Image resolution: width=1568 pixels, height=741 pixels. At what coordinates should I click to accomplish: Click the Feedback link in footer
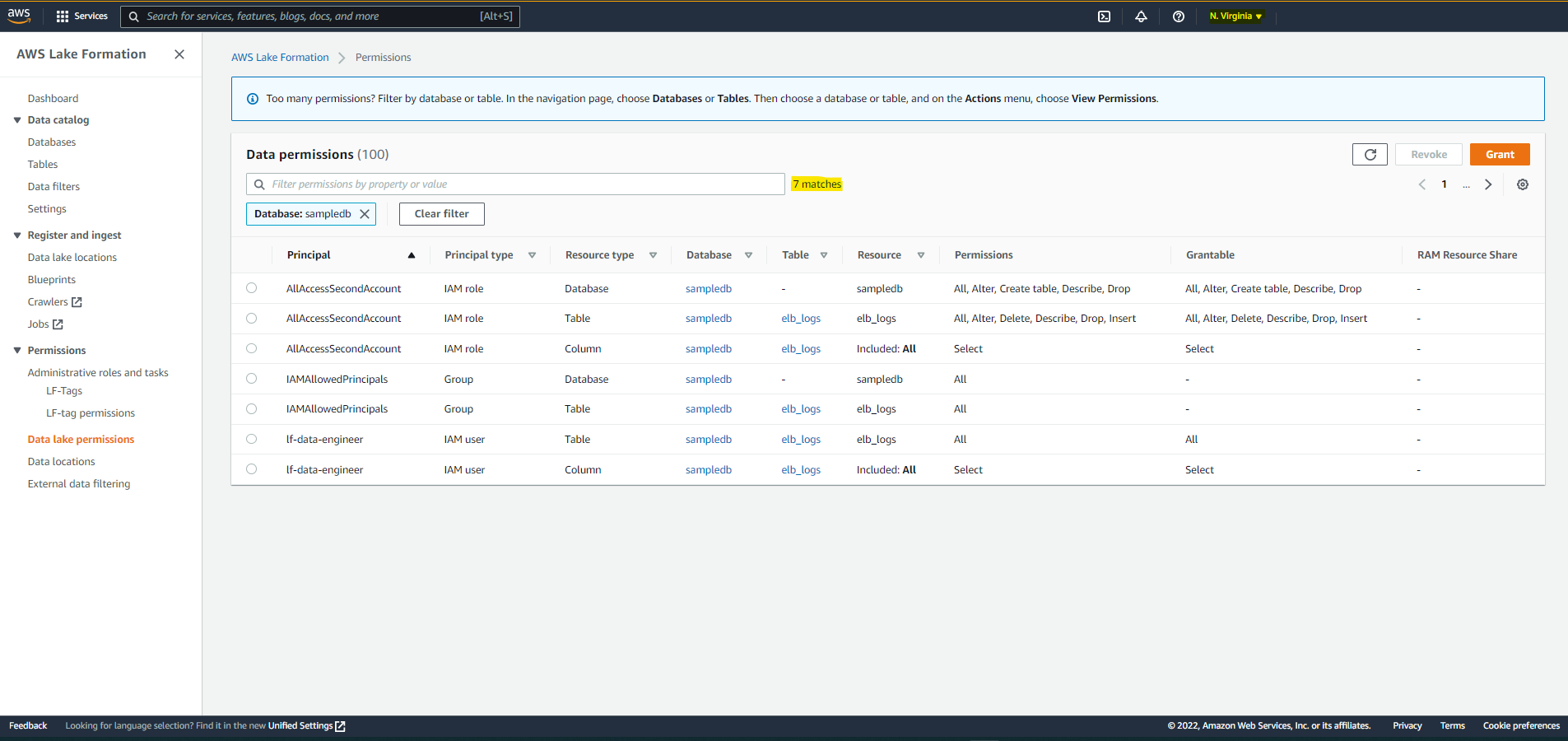pyautogui.click(x=28, y=725)
